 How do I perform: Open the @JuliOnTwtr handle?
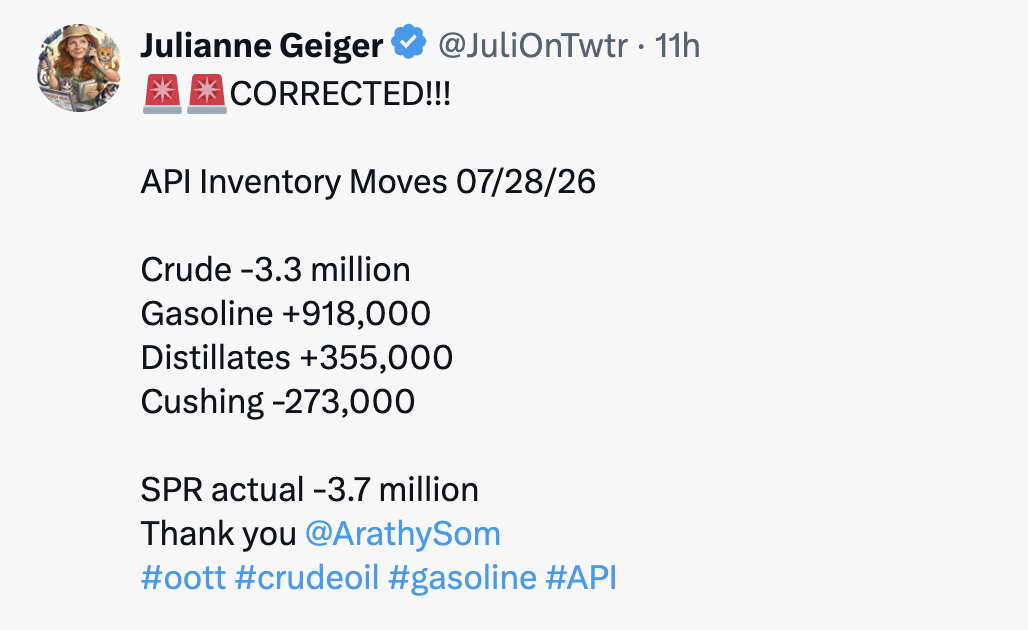pyautogui.click(x=532, y=45)
